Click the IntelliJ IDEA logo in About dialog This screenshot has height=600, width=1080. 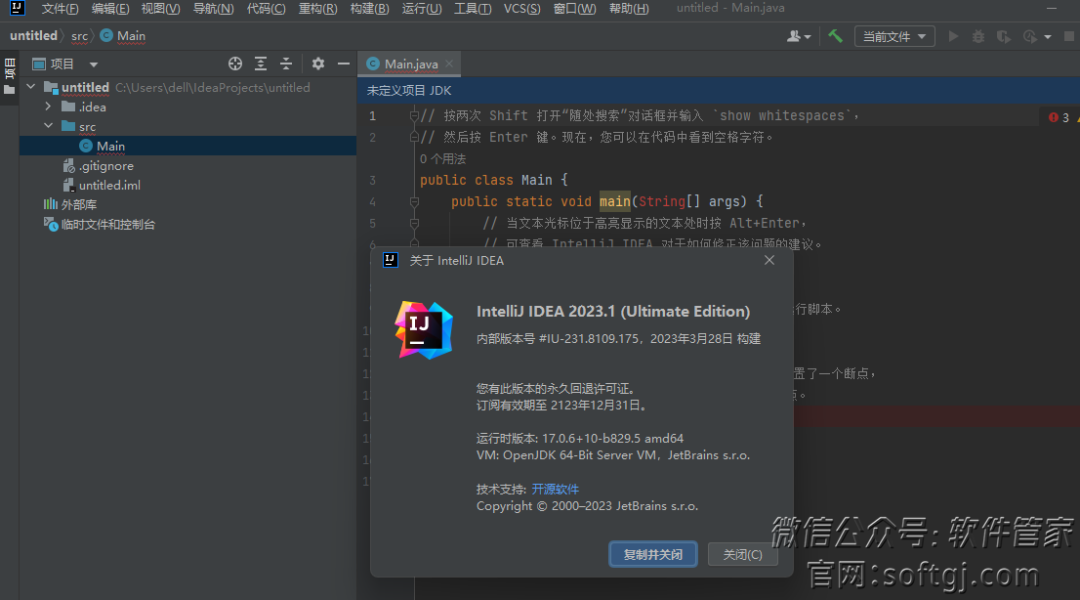pos(424,330)
